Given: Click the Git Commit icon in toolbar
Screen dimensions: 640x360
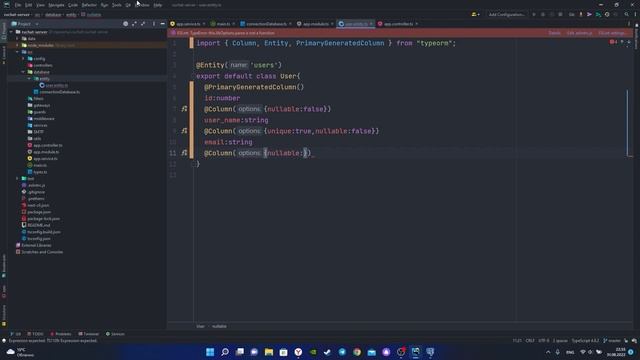Looking at the screenshot, I should [589, 14].
